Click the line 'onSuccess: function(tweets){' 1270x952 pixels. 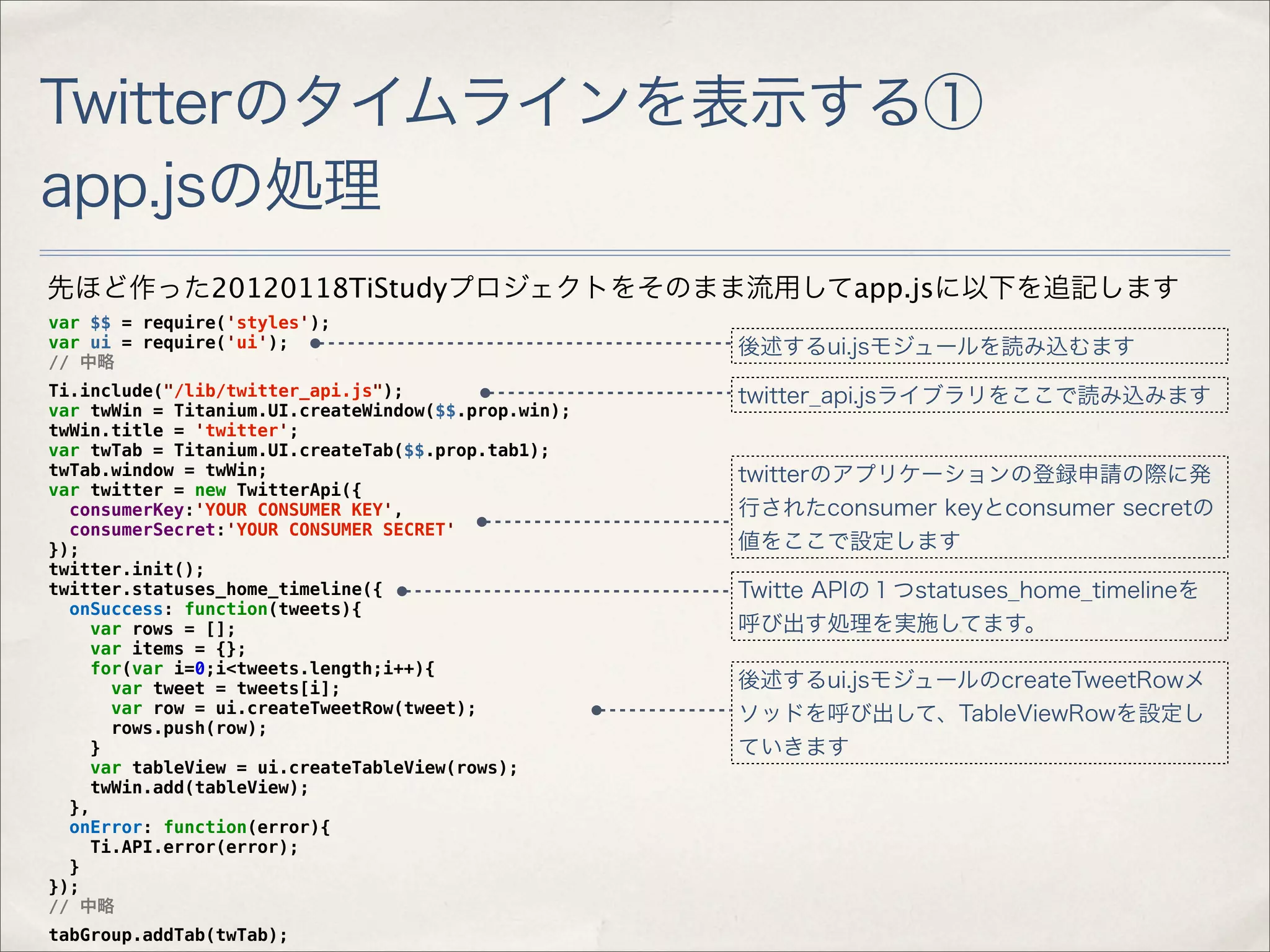tap(215, 609)
